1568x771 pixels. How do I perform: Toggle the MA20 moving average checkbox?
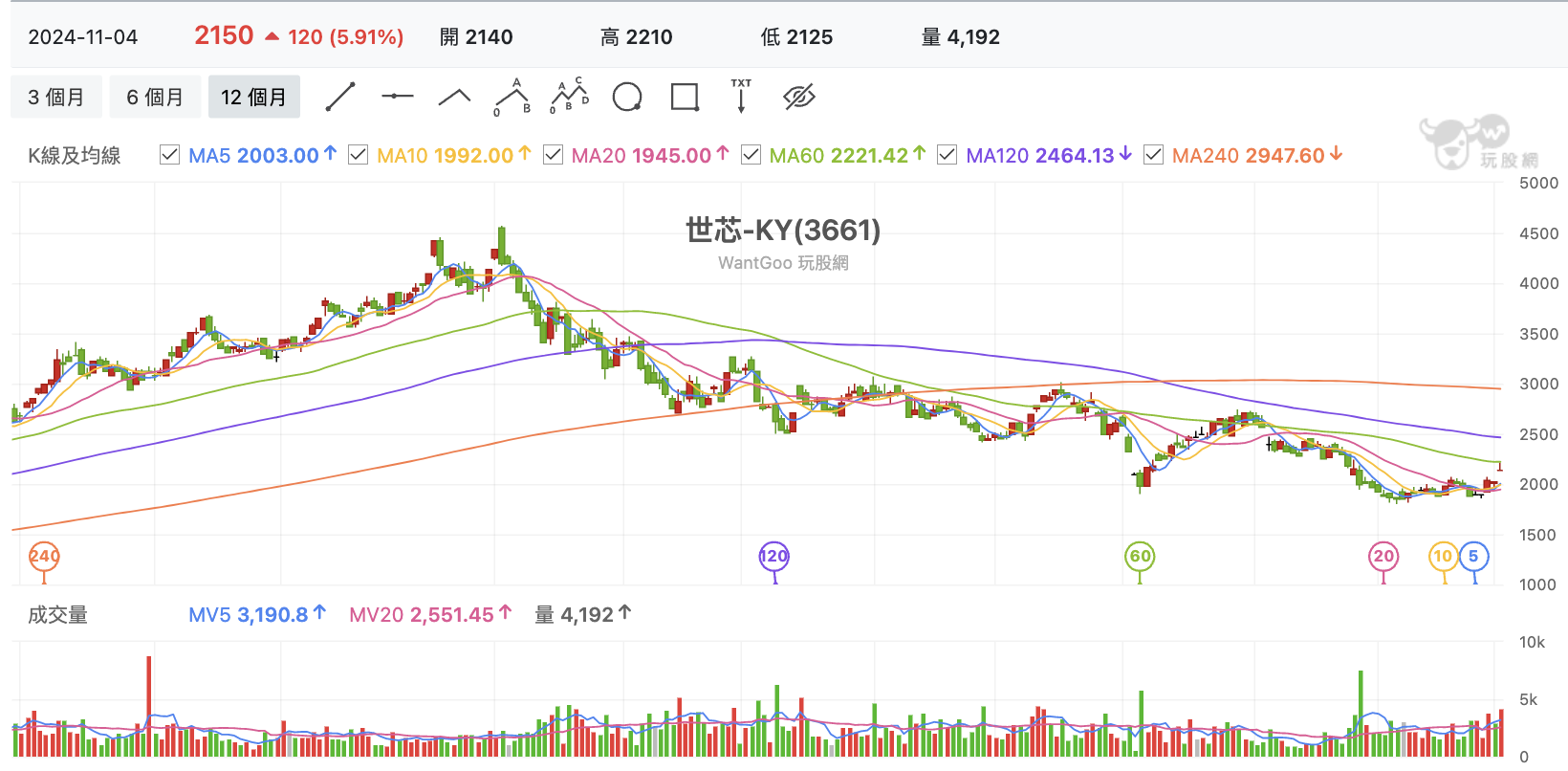(553, 155)
